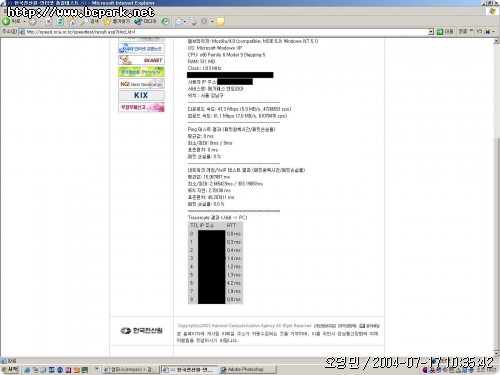Expand the Mail button dropdown arrow

185,22
